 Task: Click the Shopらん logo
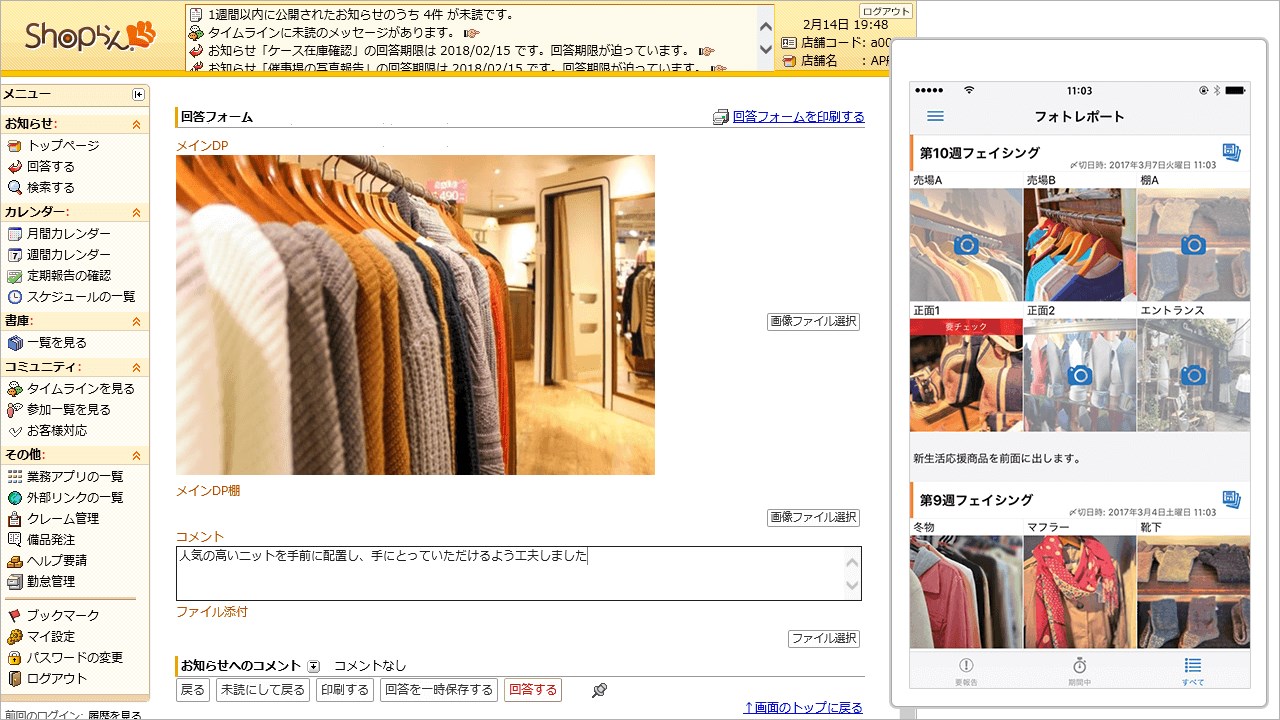pos(90,36)
